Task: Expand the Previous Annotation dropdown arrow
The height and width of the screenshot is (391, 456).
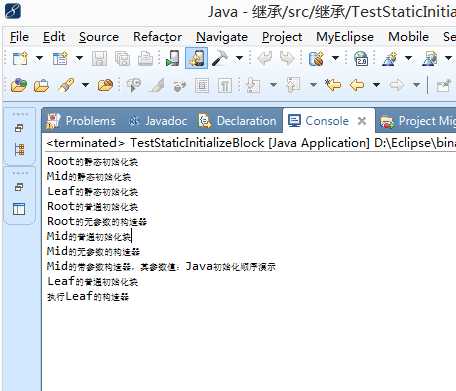Action: [x=313, y=85]
